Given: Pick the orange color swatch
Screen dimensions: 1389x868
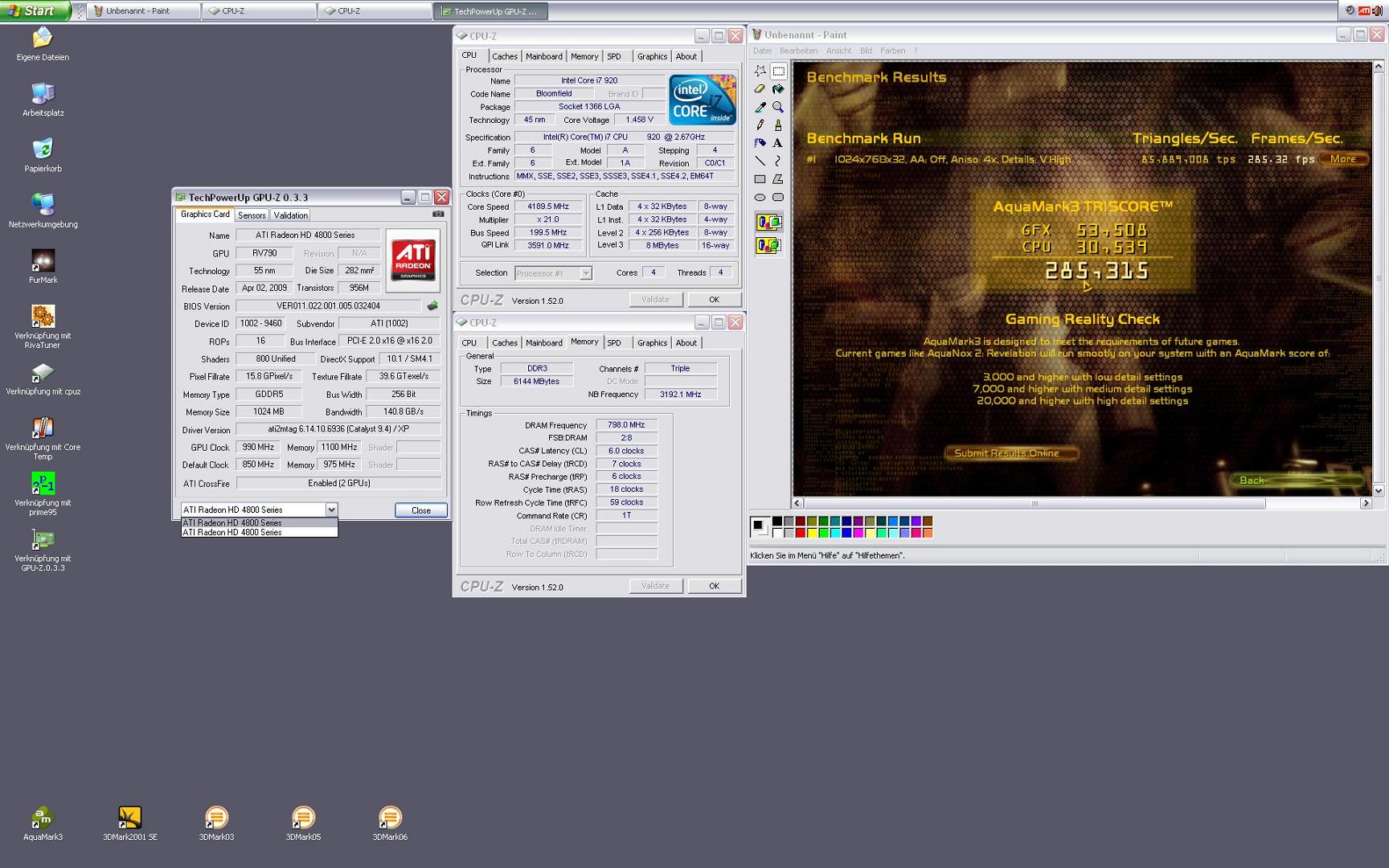Looking at the screenshot, I should [928, 533].
